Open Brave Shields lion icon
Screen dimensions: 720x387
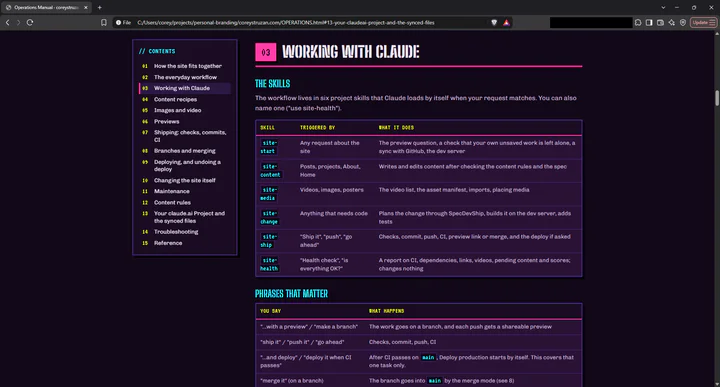pos(494,22)
